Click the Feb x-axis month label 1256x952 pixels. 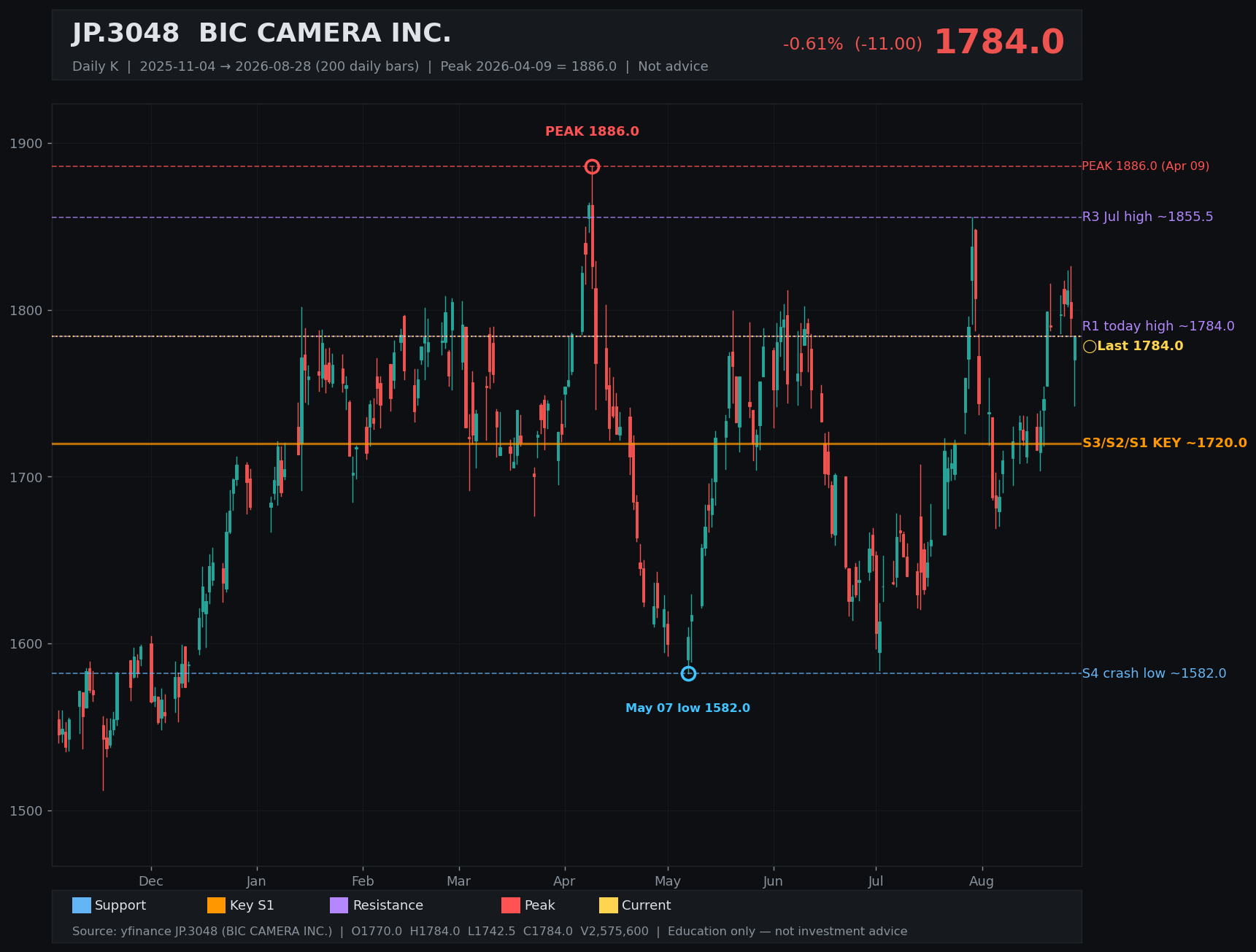[x=363, y=881]
